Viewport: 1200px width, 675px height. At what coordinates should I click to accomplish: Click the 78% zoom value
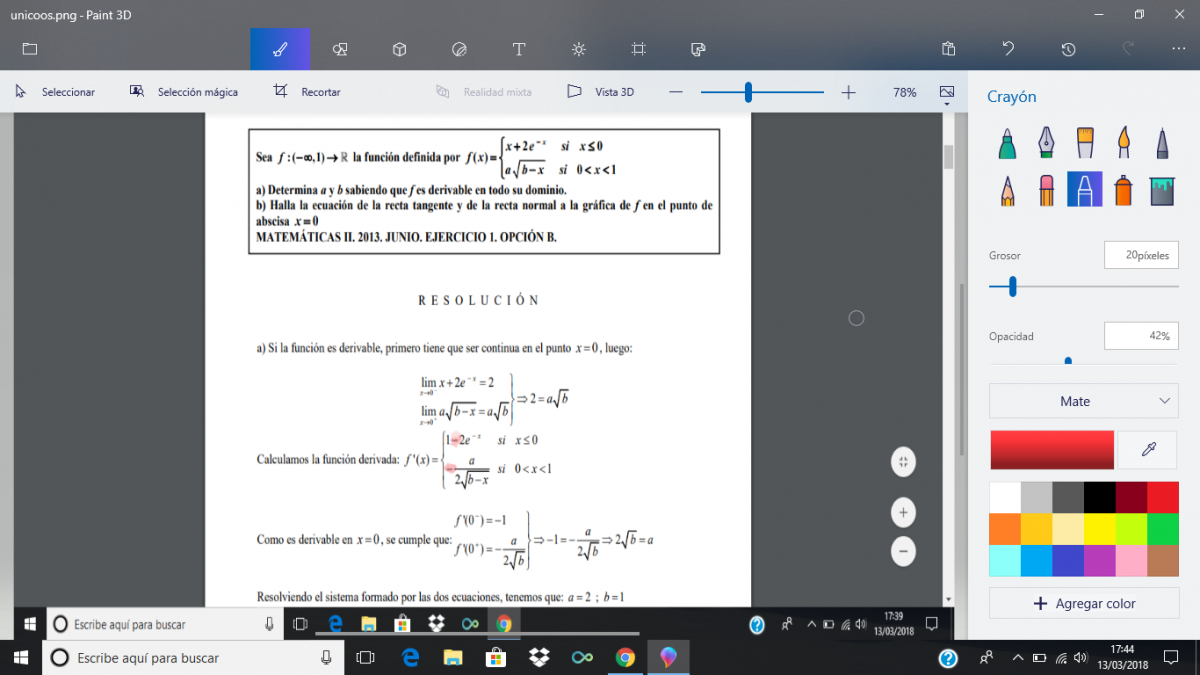904,92
